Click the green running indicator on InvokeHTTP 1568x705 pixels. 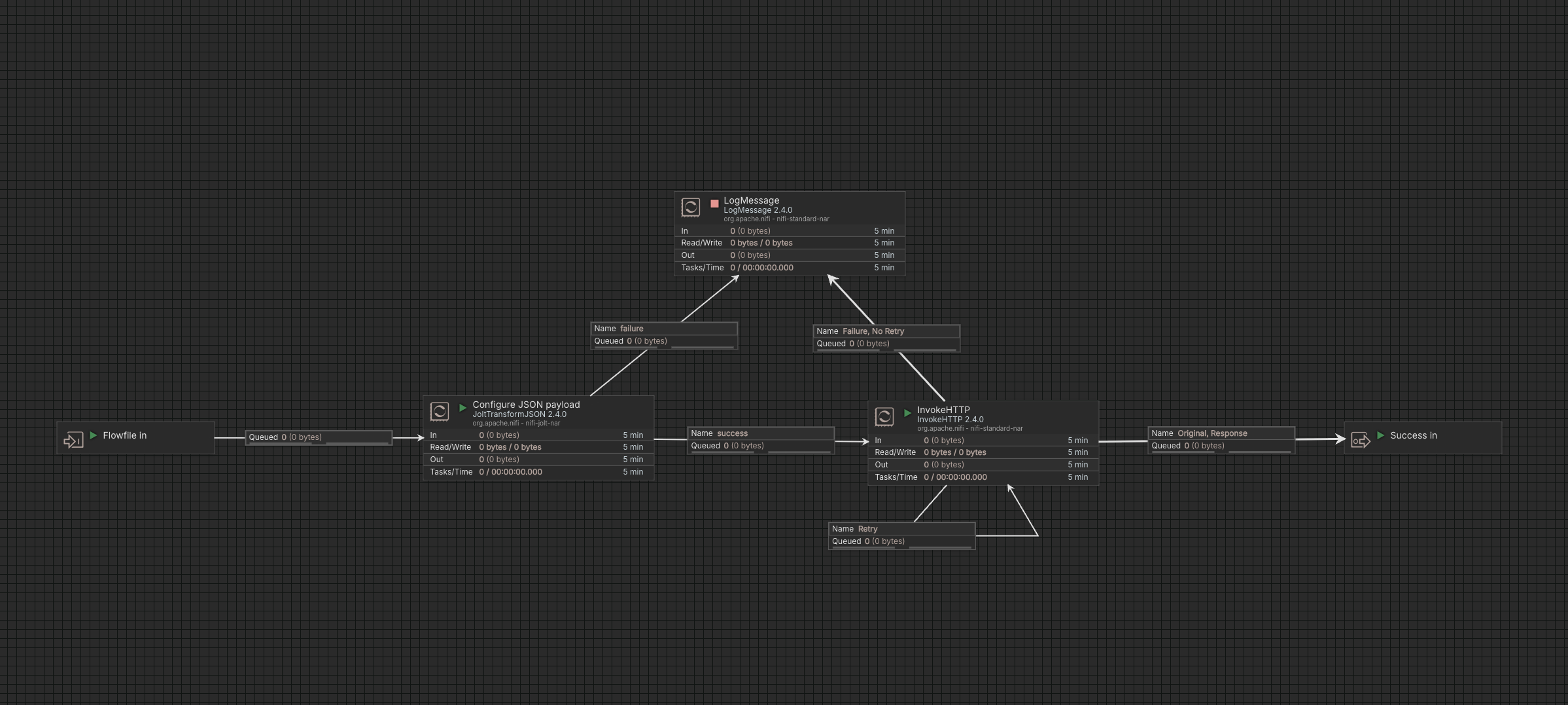pyautogui.click(x=907, y=414)
